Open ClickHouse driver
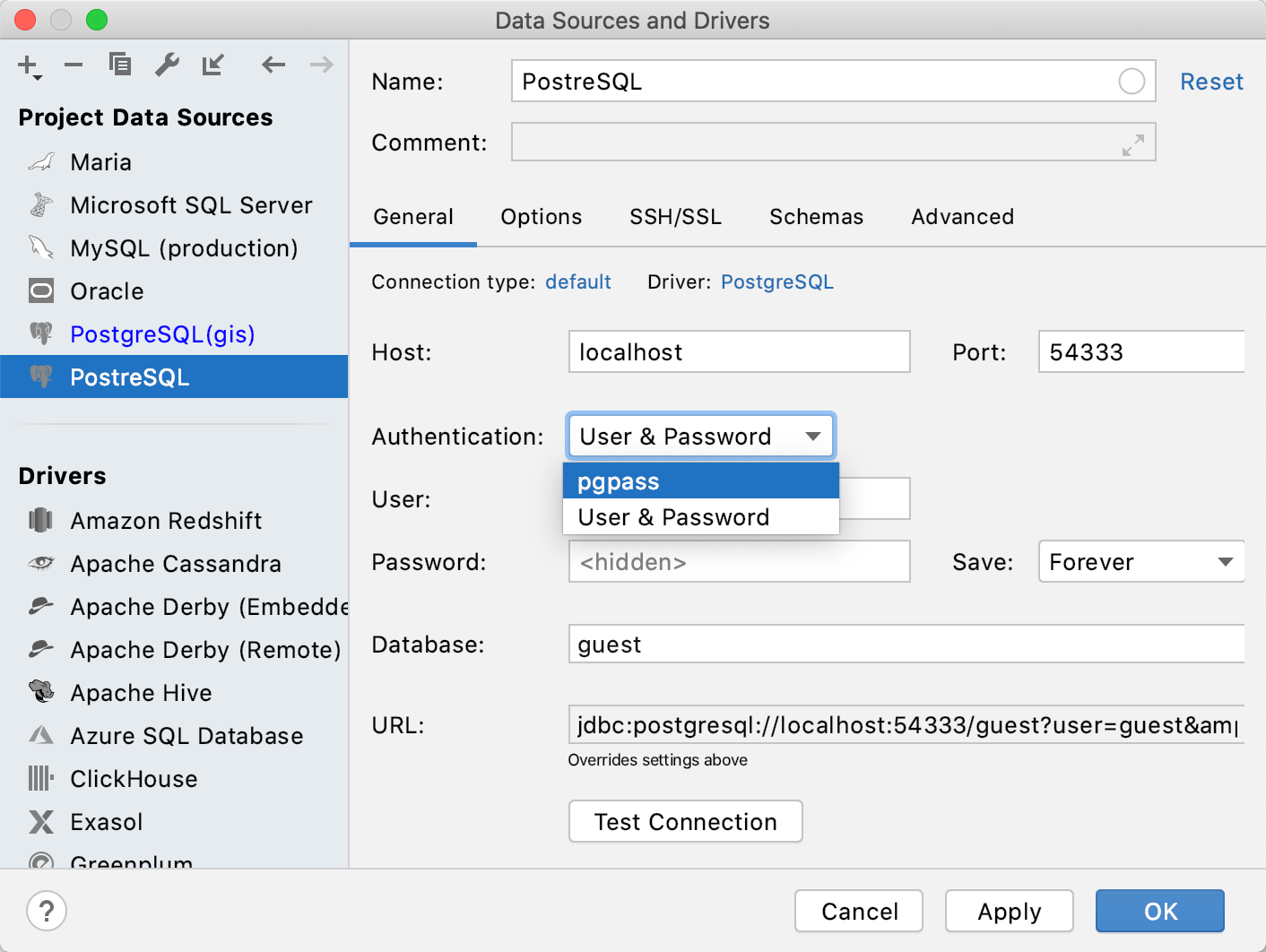Viewport: 1266px width, 952px height. click(x=174, y=779)
